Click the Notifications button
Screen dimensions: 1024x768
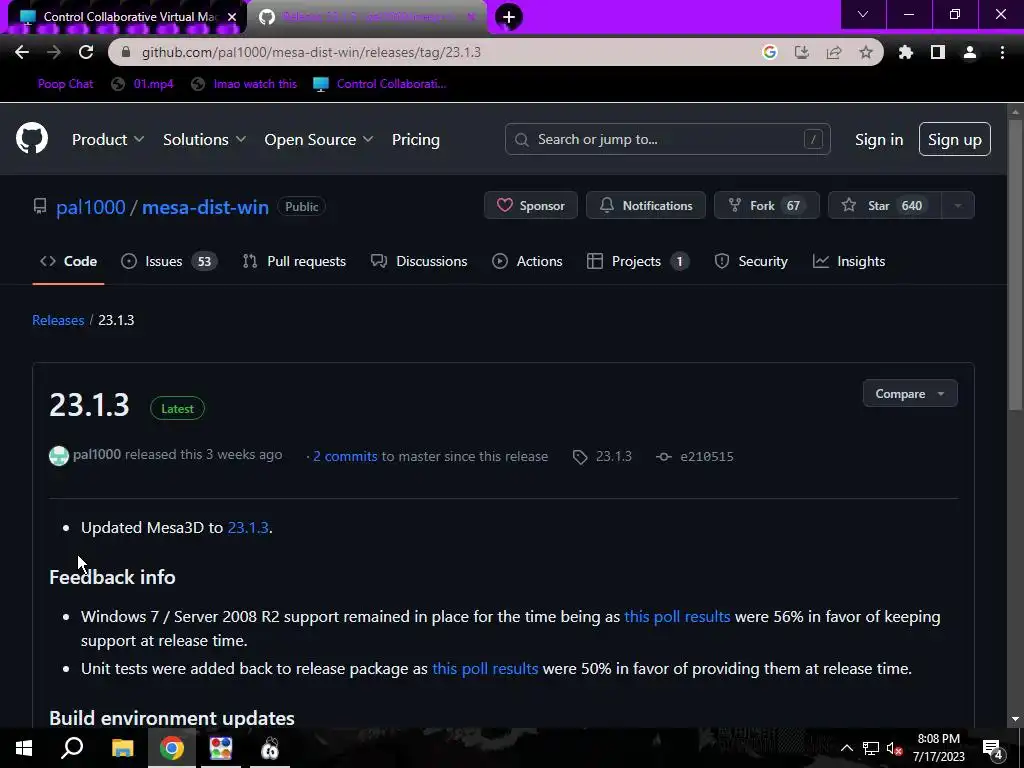point(645,206)
